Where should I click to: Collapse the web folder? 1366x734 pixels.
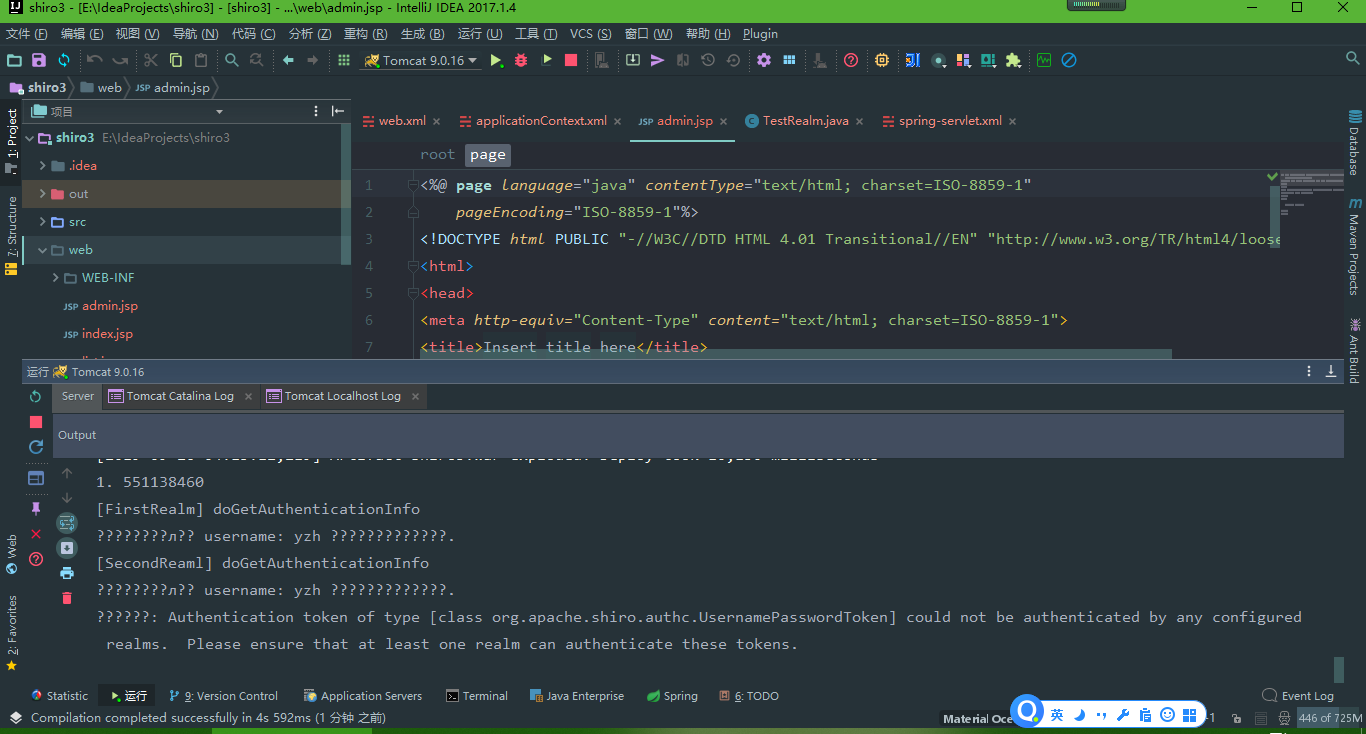43,250
